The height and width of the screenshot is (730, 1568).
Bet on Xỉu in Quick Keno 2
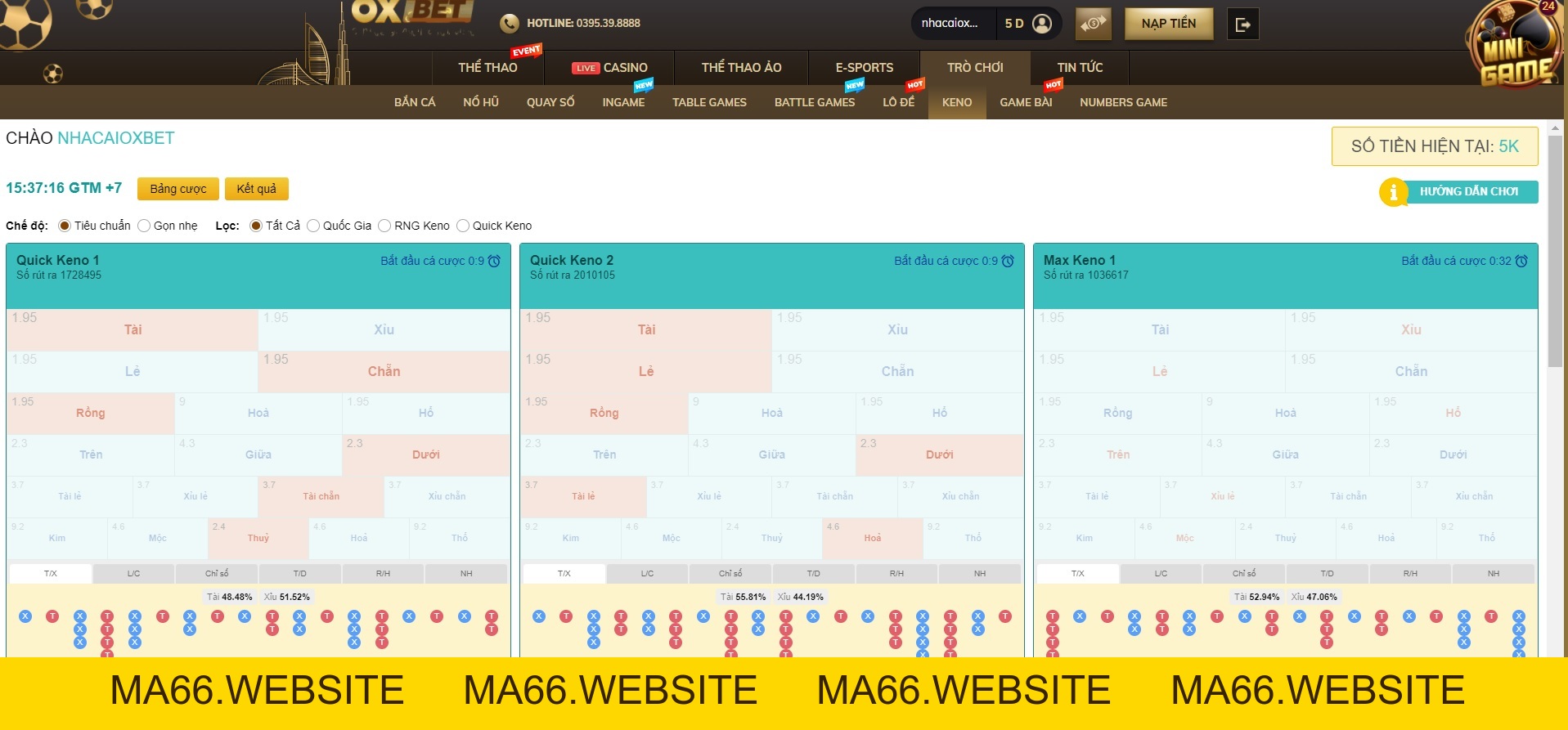click(898, 330)
